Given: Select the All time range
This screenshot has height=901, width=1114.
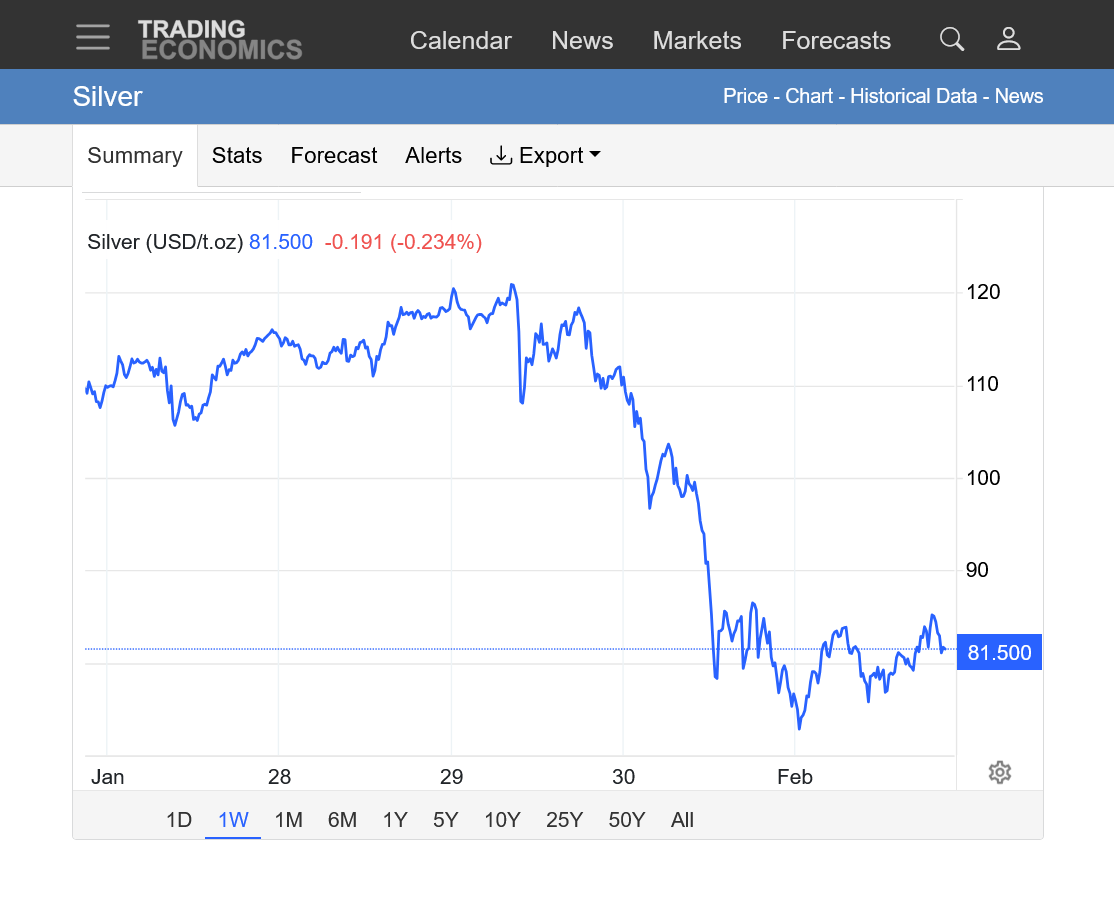Looking at the screenshot, I should (x=682, y=820).
